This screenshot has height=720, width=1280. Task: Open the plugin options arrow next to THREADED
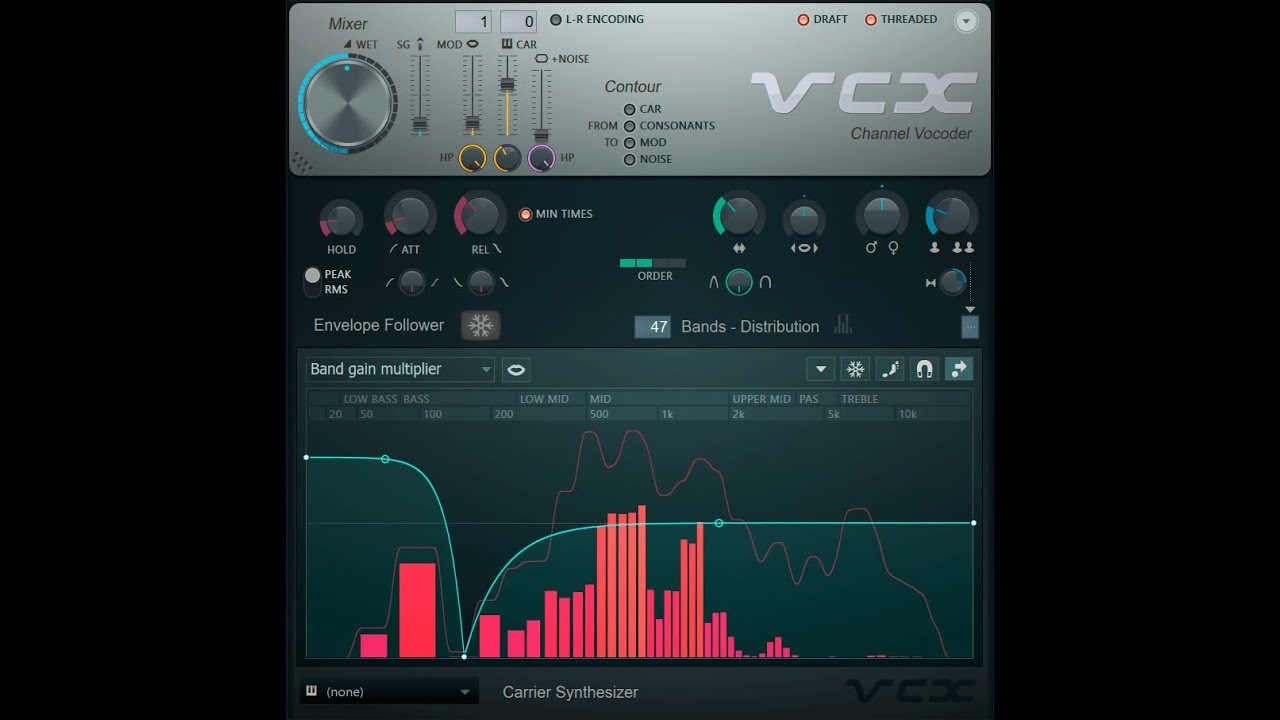(x=965, y=21)
